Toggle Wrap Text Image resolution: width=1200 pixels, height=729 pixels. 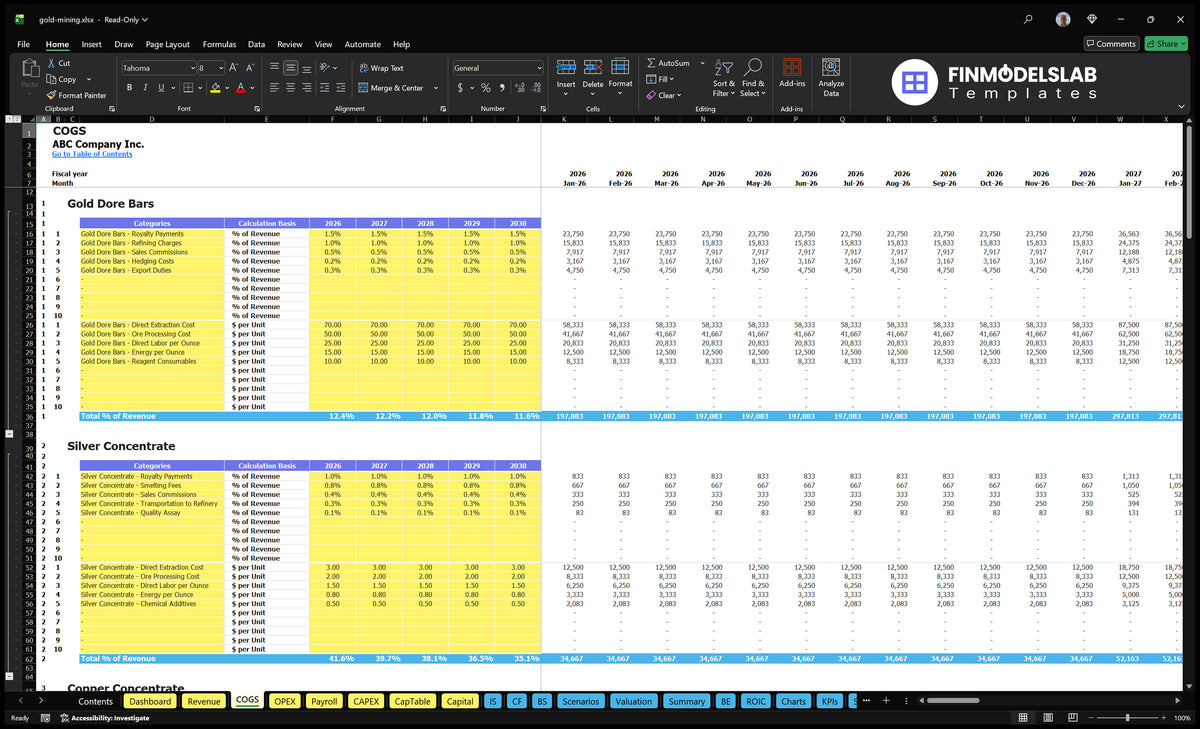(x=381, y=68)
